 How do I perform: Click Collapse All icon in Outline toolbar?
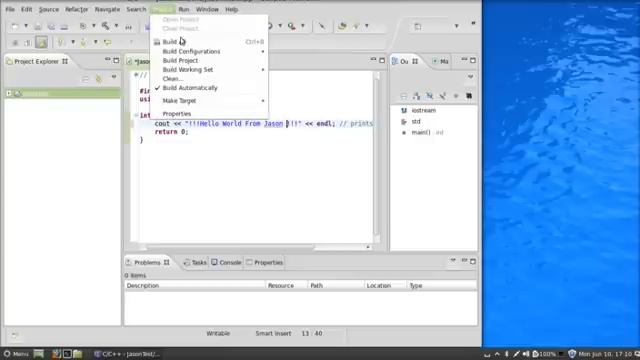(x=403, y=96)
